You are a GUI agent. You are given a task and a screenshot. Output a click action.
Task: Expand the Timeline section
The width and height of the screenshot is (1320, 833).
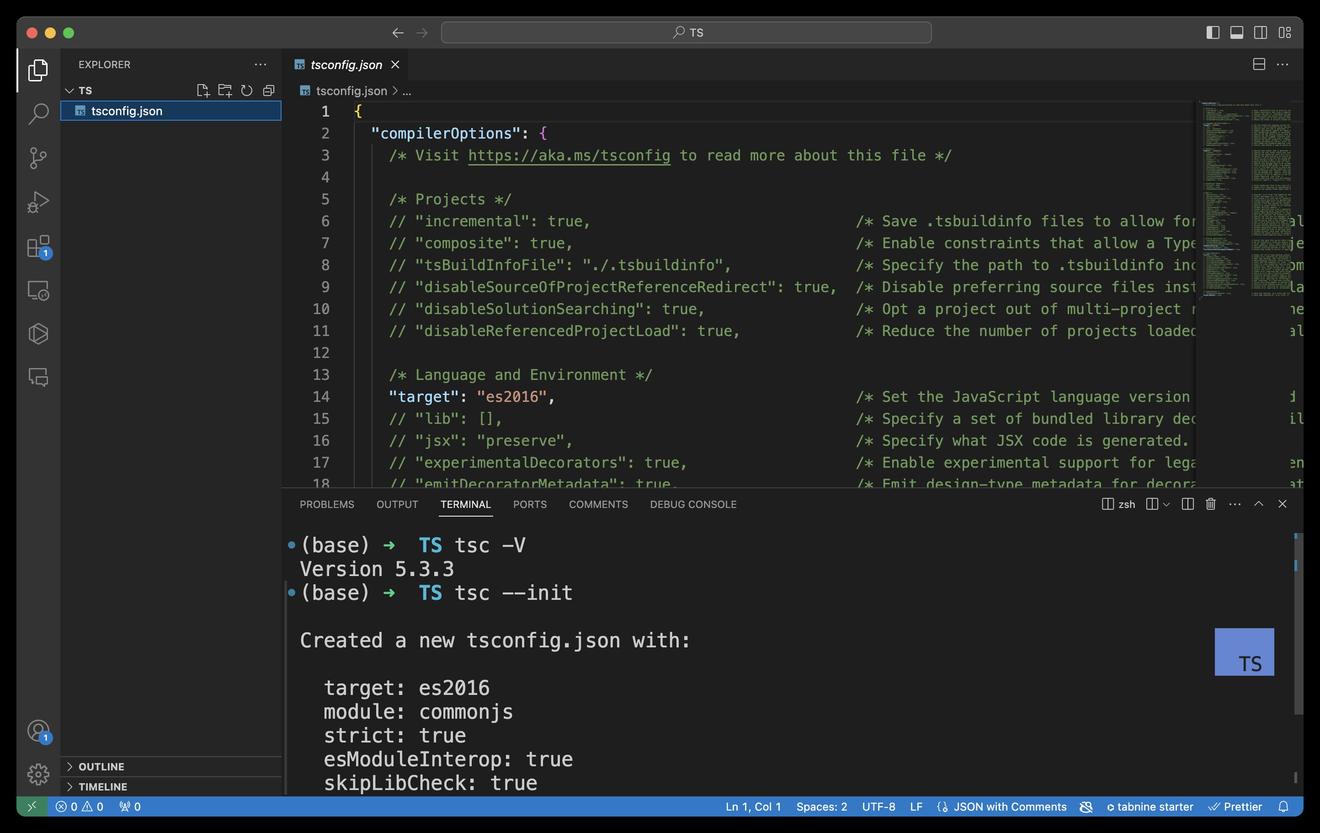click(x=102, y=787)
